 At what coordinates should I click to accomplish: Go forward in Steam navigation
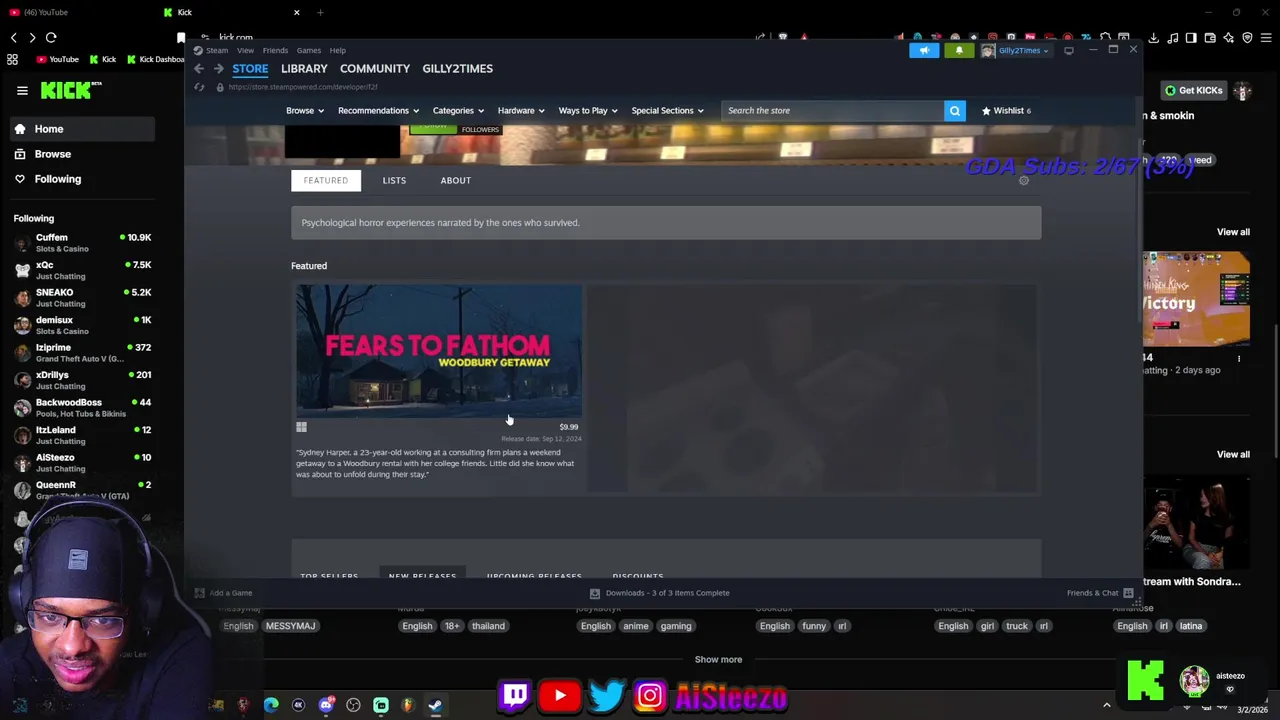pos(218,68)
